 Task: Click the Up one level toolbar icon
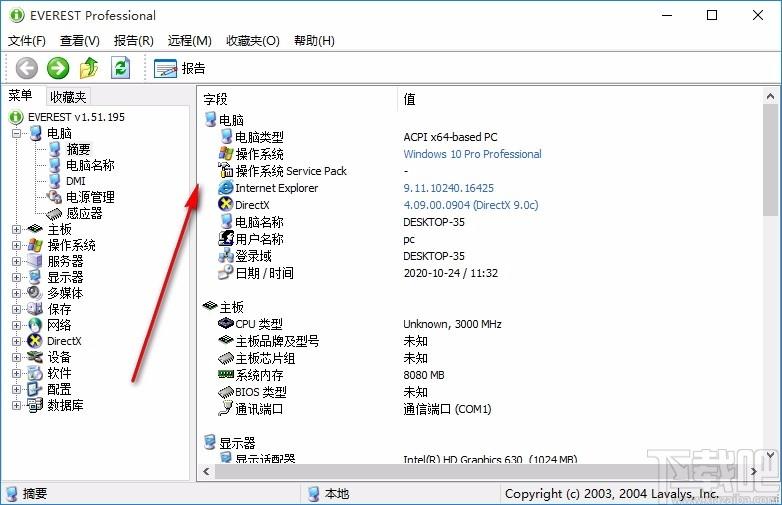pos(89,68)
